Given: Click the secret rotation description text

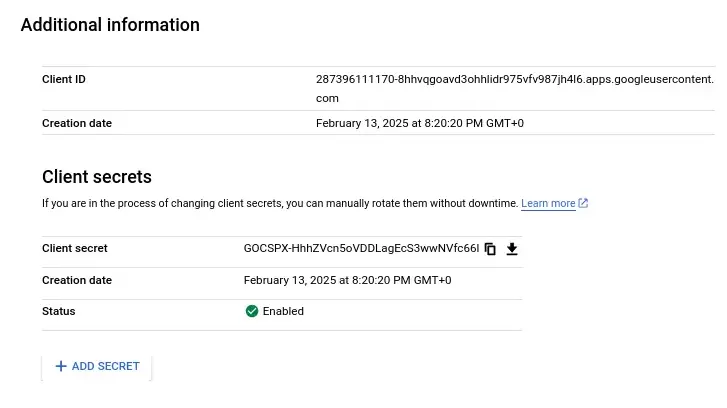Looking at the screenshot, I should point(280,203).
